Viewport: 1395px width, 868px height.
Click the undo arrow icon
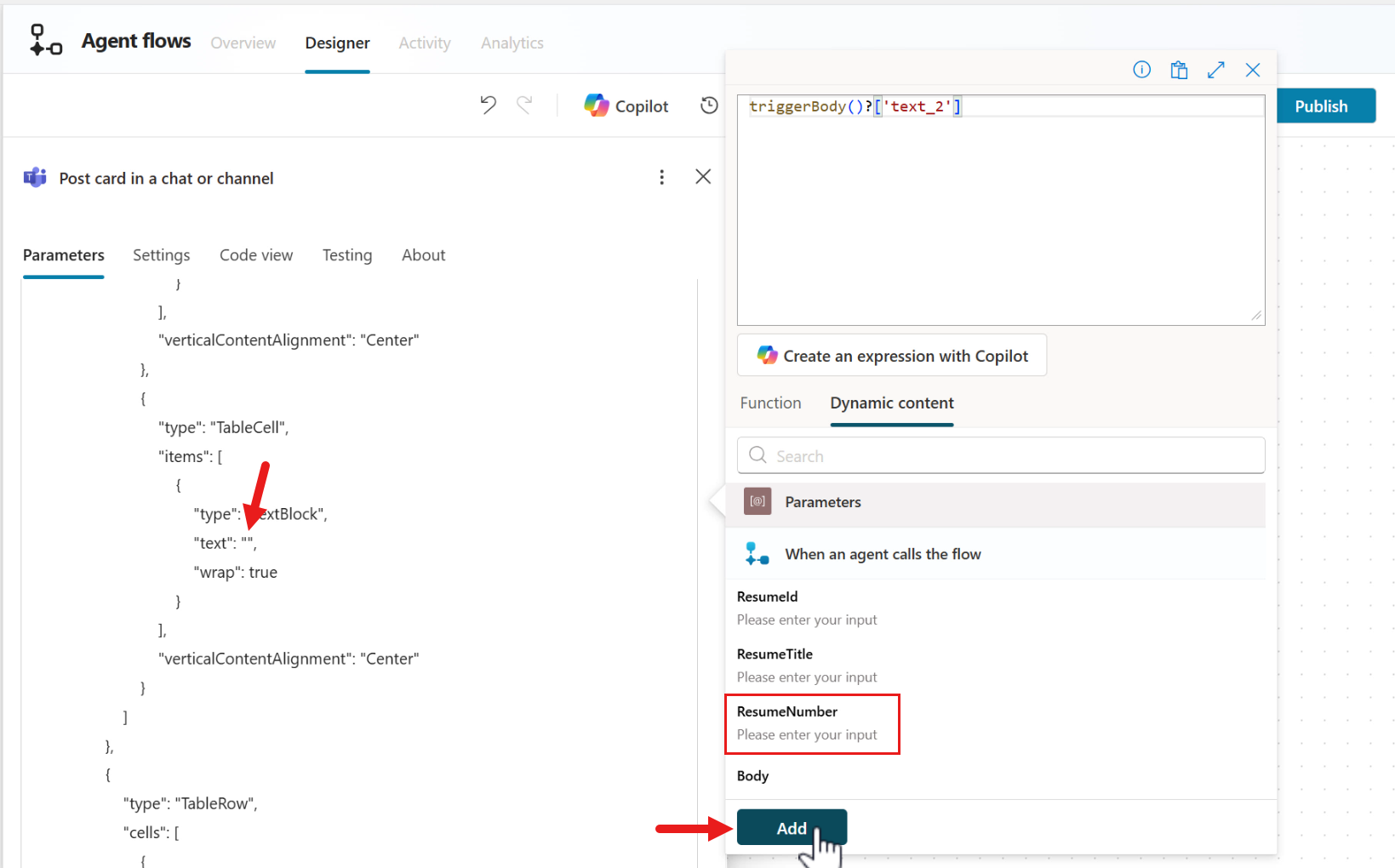tap(488, 105)
